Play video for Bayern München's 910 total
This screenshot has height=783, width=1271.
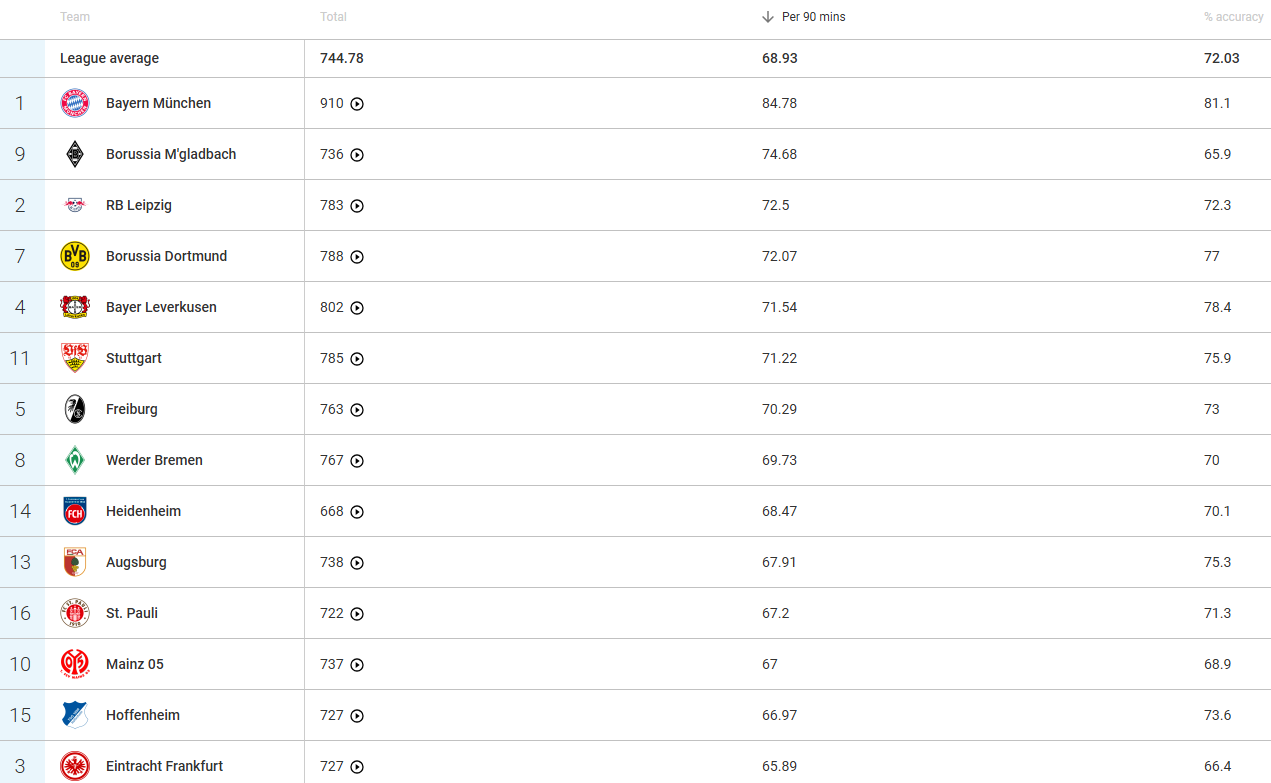357,104
